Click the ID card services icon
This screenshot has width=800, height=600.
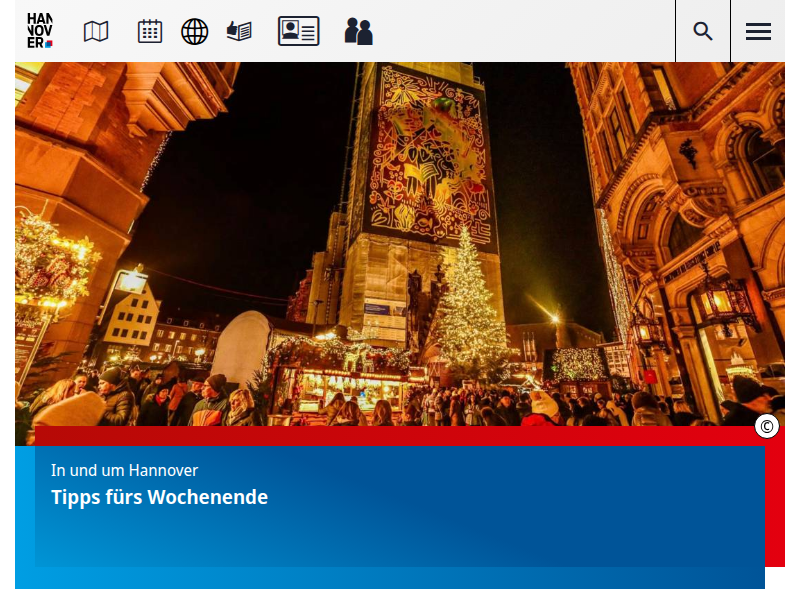pos(298,31)
